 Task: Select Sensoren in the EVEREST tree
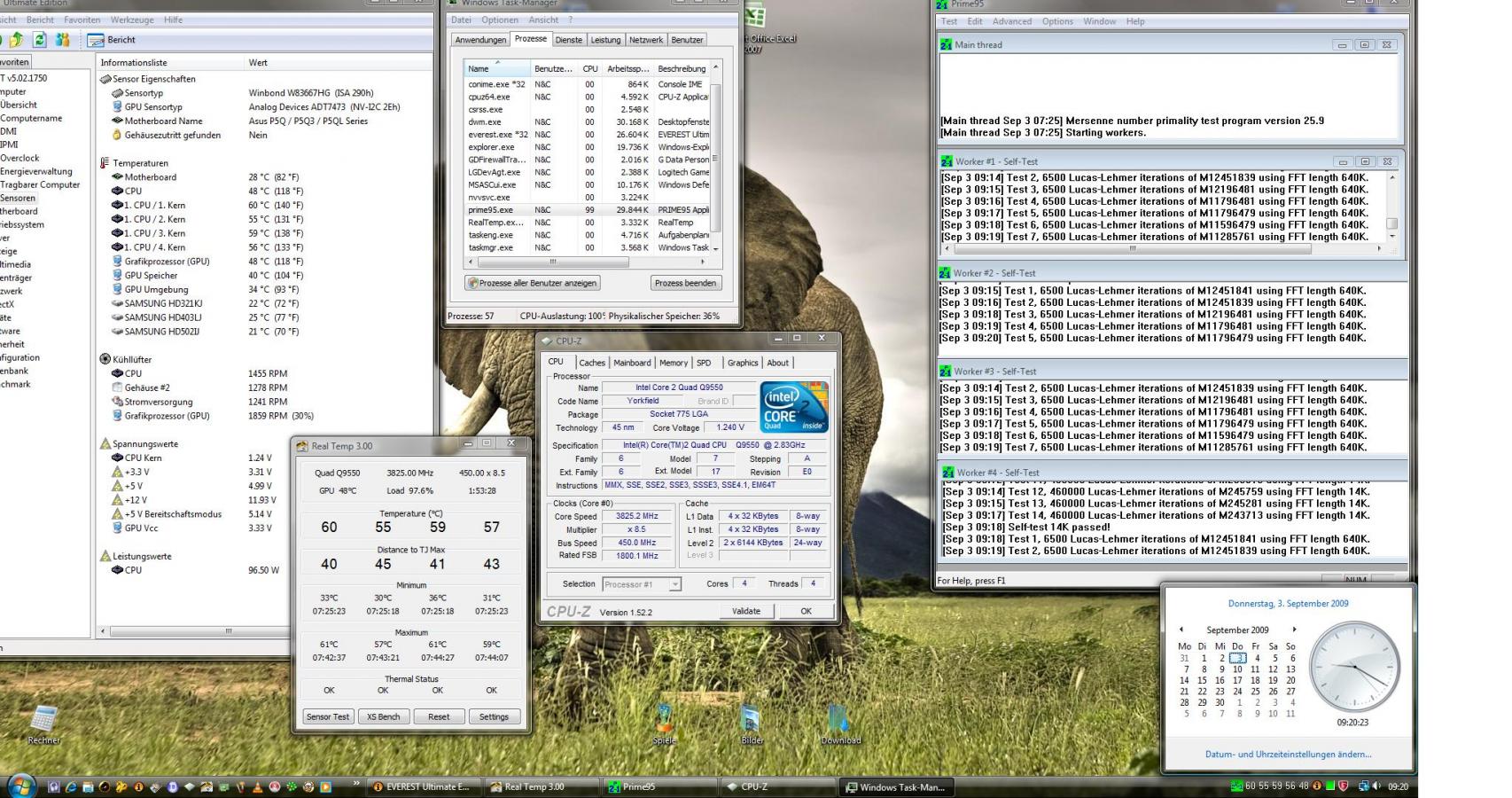pos(18,198)
